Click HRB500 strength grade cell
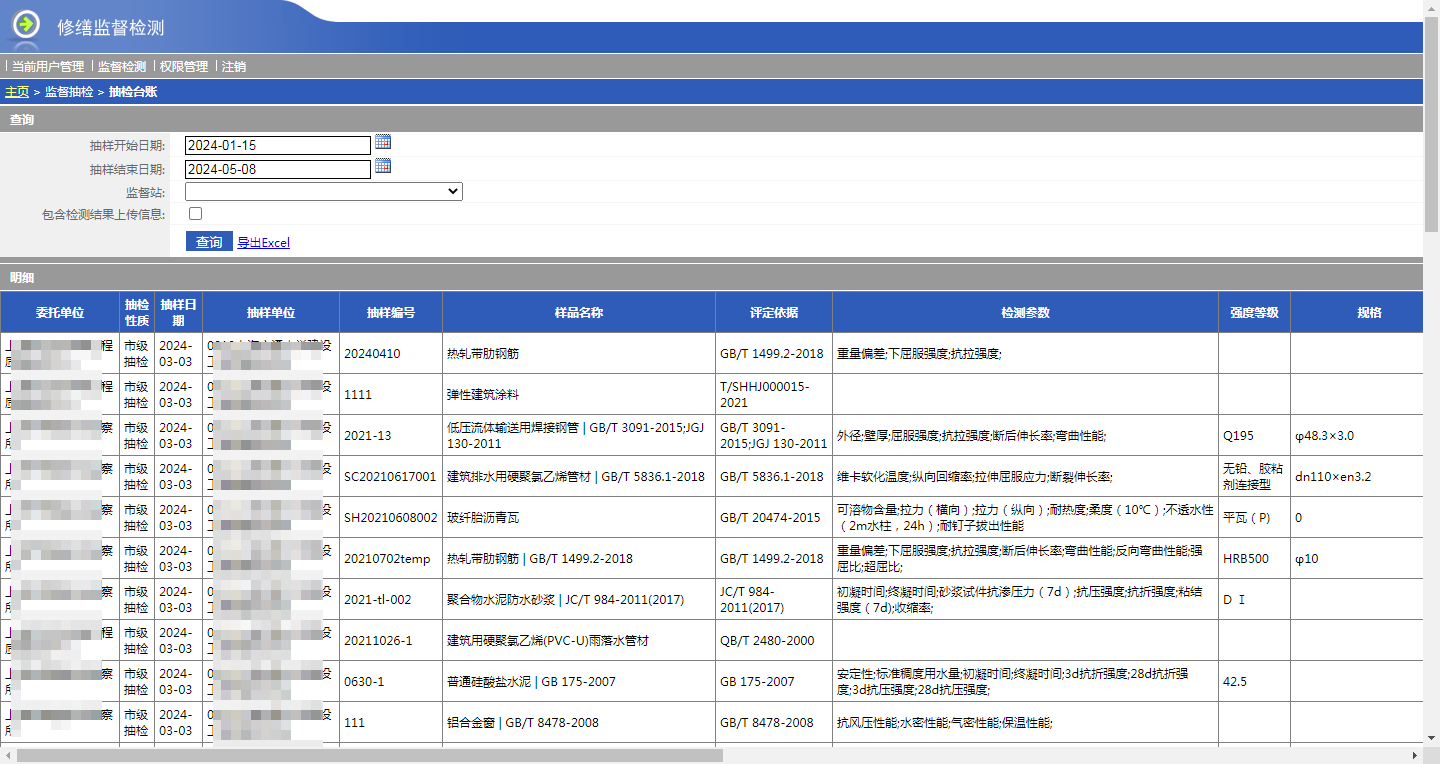1440x764 pixels. click(x=1254, y=558)
